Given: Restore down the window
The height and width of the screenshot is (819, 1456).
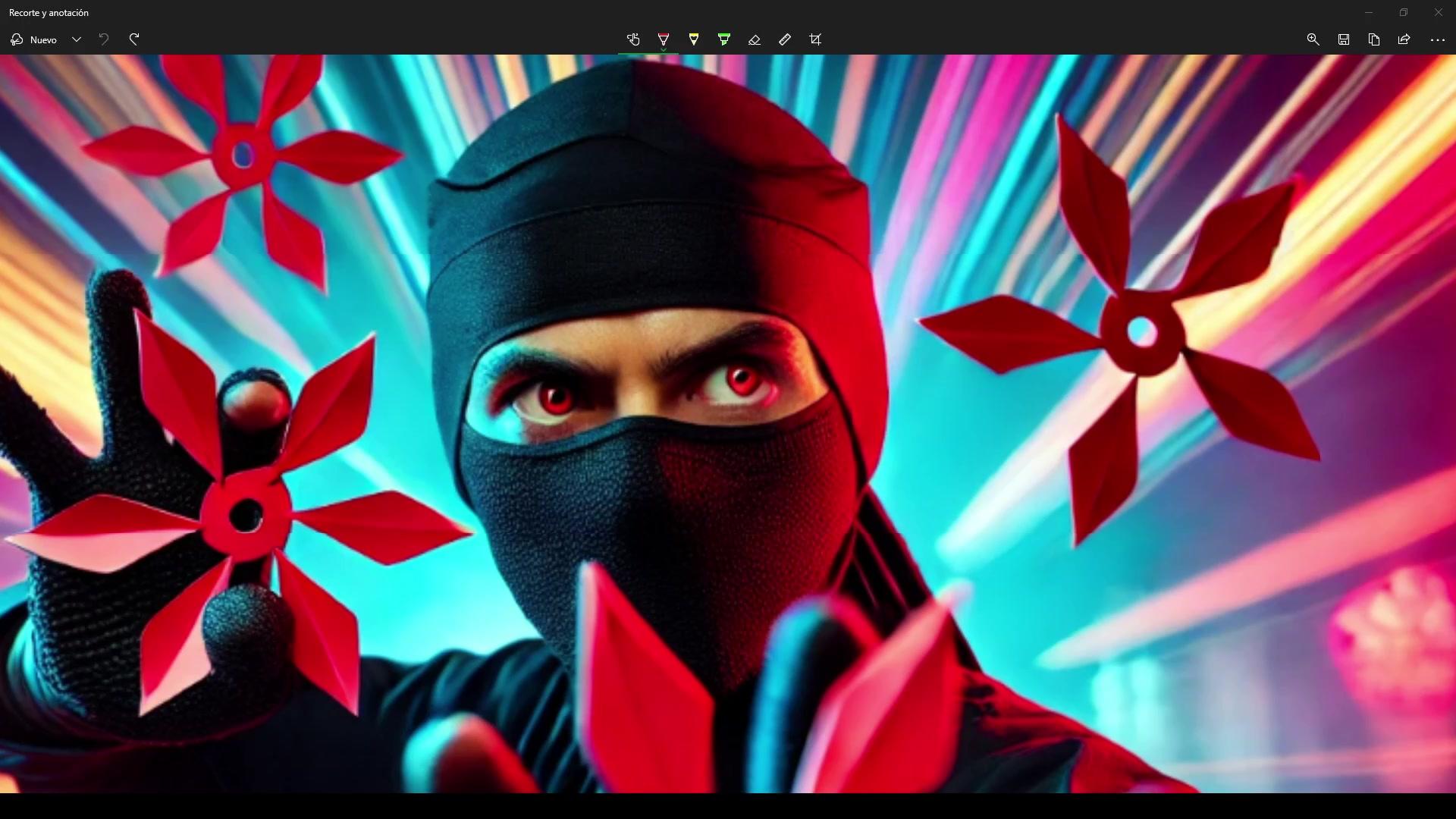Looking at the screenshot, I should coord(1404,13).
